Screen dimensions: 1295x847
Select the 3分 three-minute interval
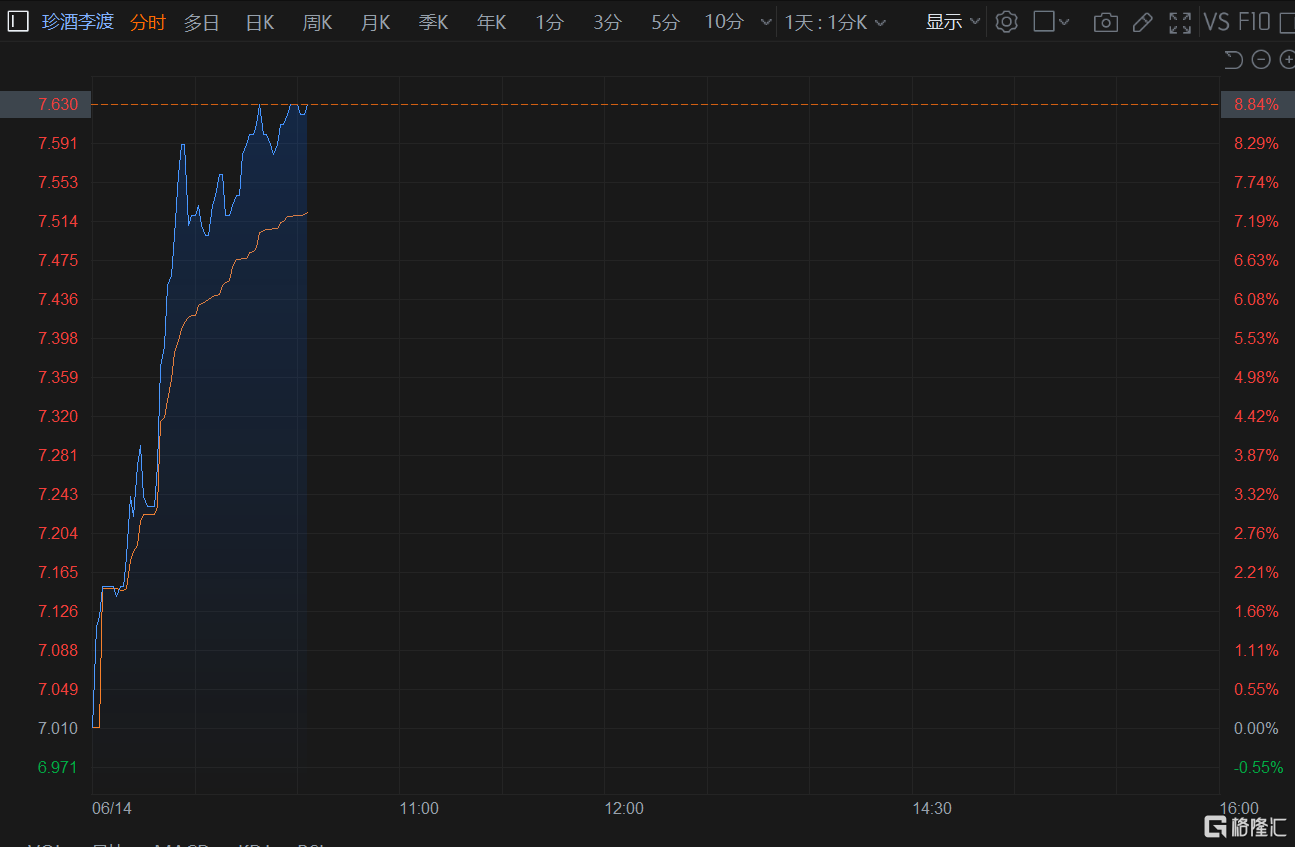(x=607, y=22)
